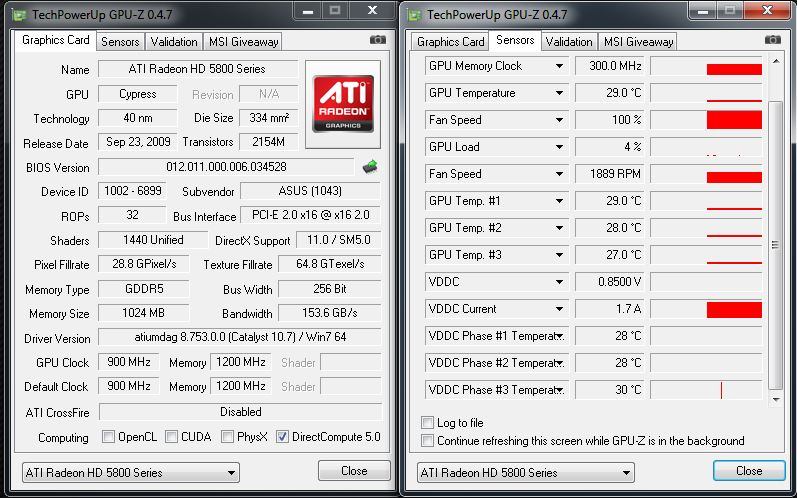Open GPU Load sensor dropdown
The height and width of the screenshot is (498, 797).
[x=559, y=147]
